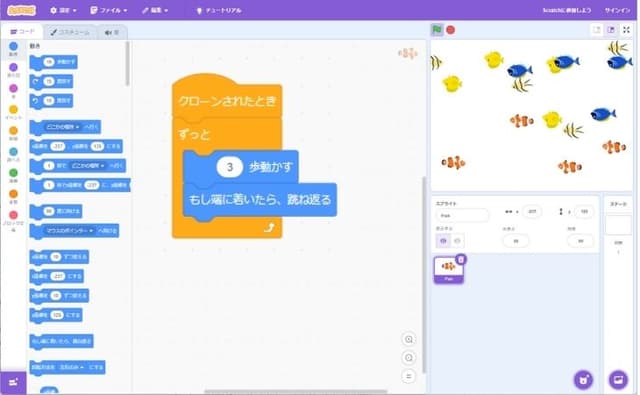
Task: Click the turn clockwise 15 degrees block
Action: (x=51, y=82)
